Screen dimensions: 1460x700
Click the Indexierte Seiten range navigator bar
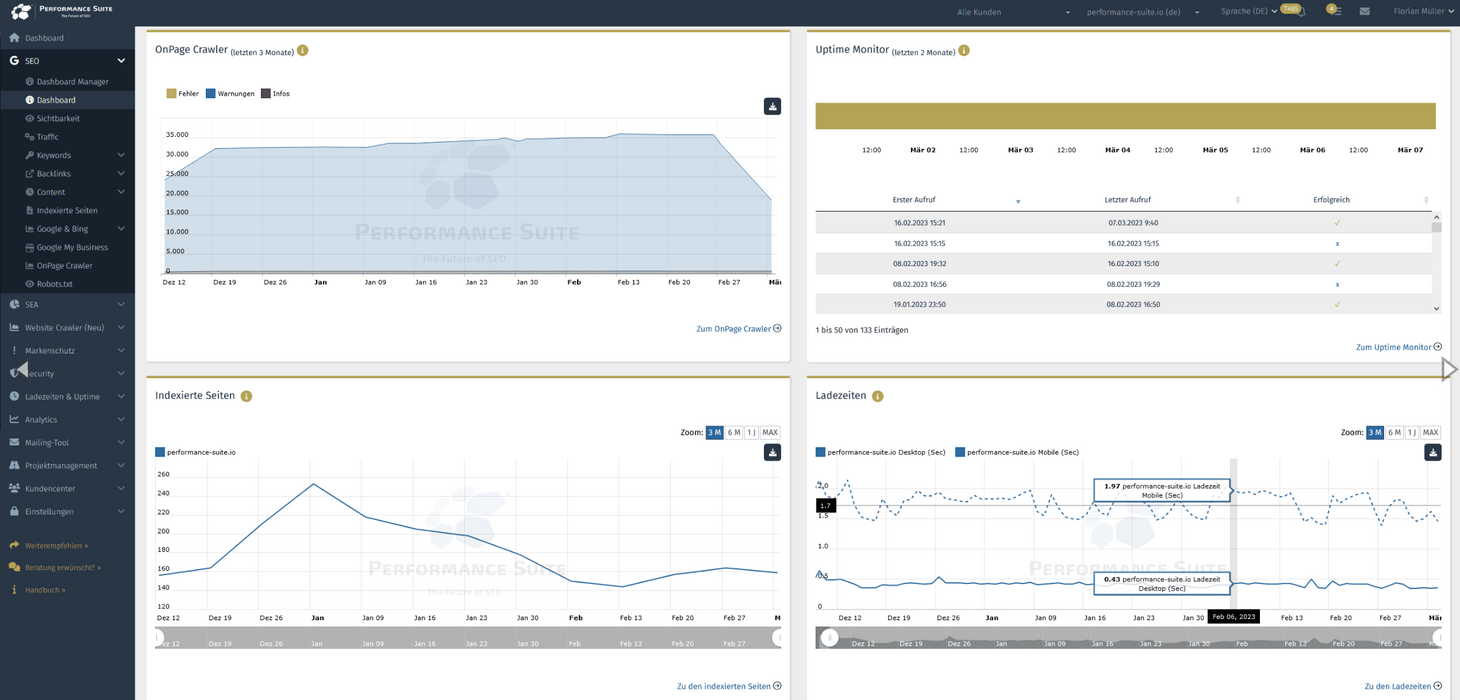click(x=467, y=638)
